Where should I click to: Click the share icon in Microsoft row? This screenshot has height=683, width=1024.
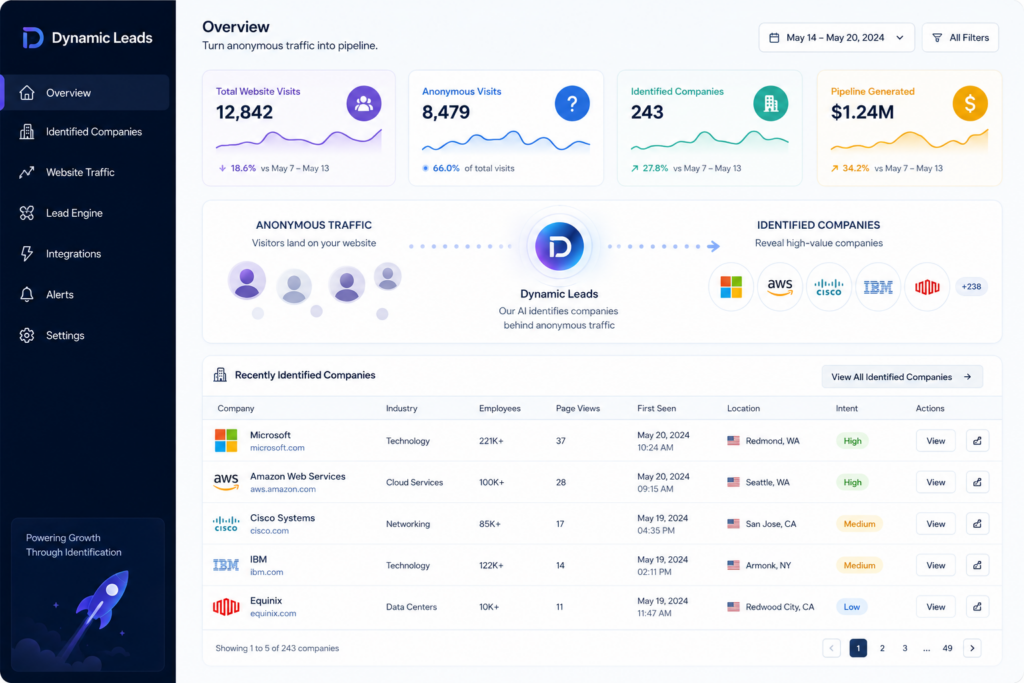tap(977, 441)
